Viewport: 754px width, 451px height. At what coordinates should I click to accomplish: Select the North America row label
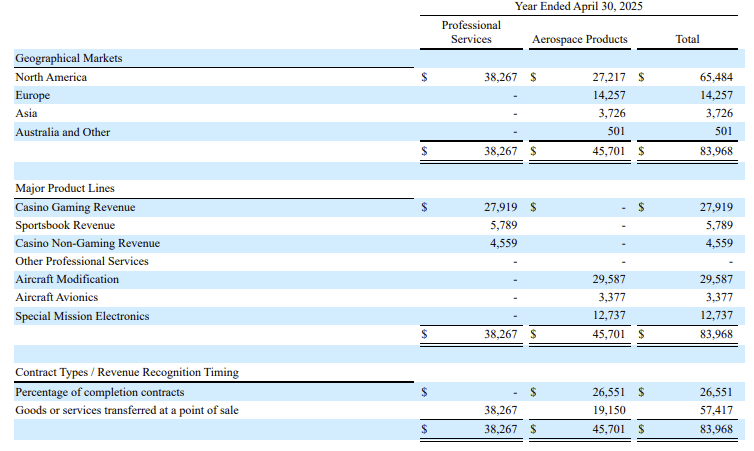(x=51, y=77)
